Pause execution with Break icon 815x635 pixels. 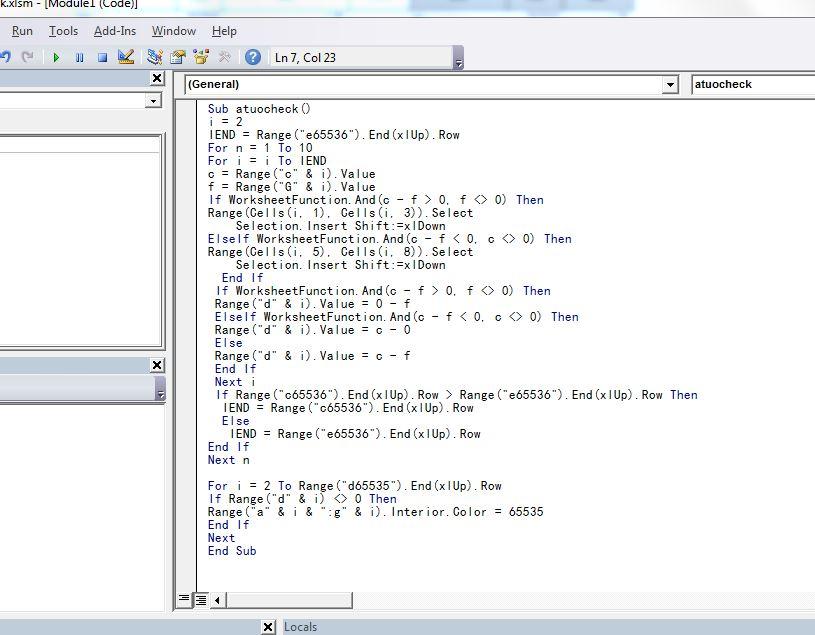80,57
